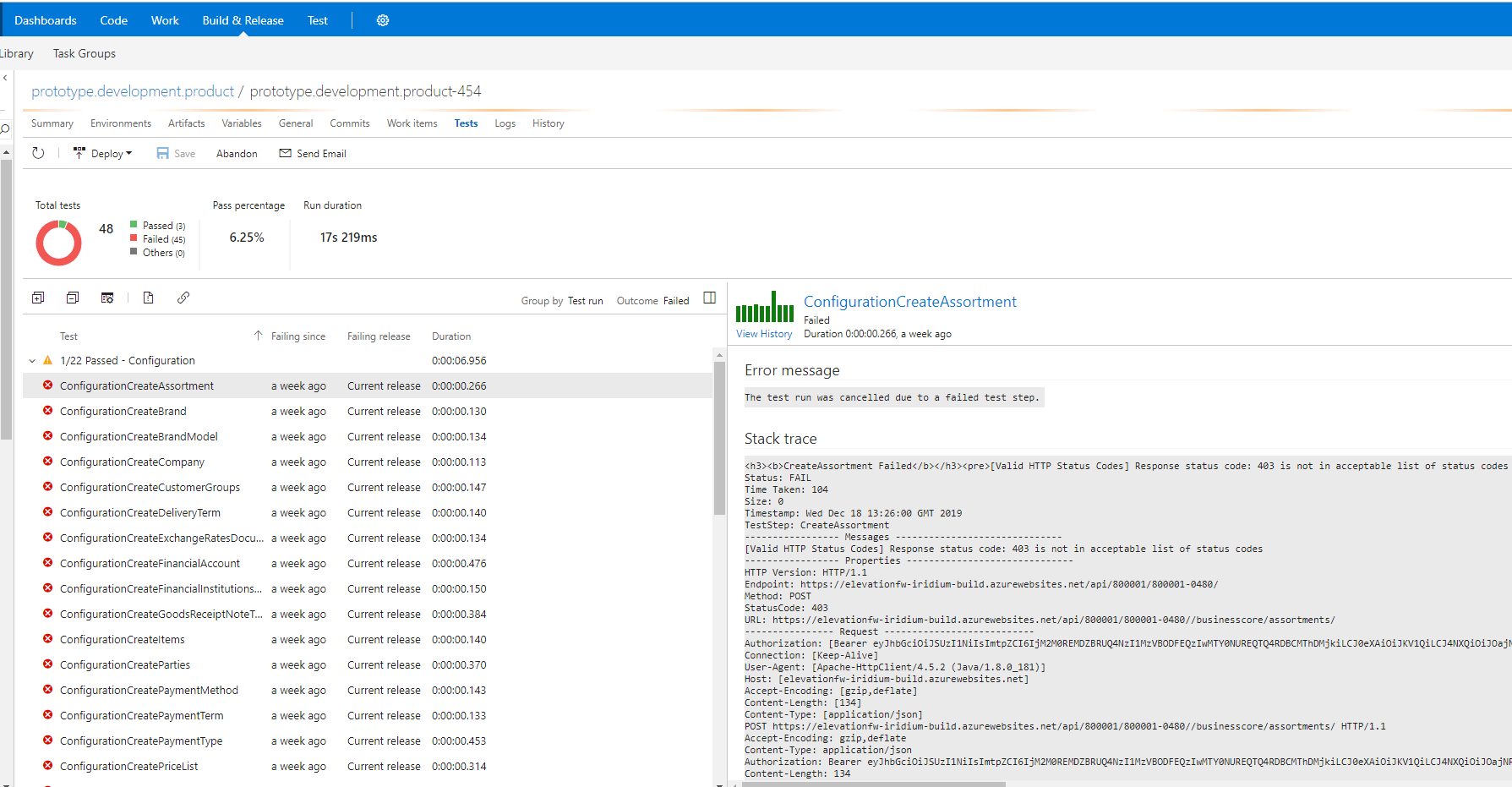Click the test history bar chart
The height and width of the screenshot is (787, 1512).
point(765,307)
